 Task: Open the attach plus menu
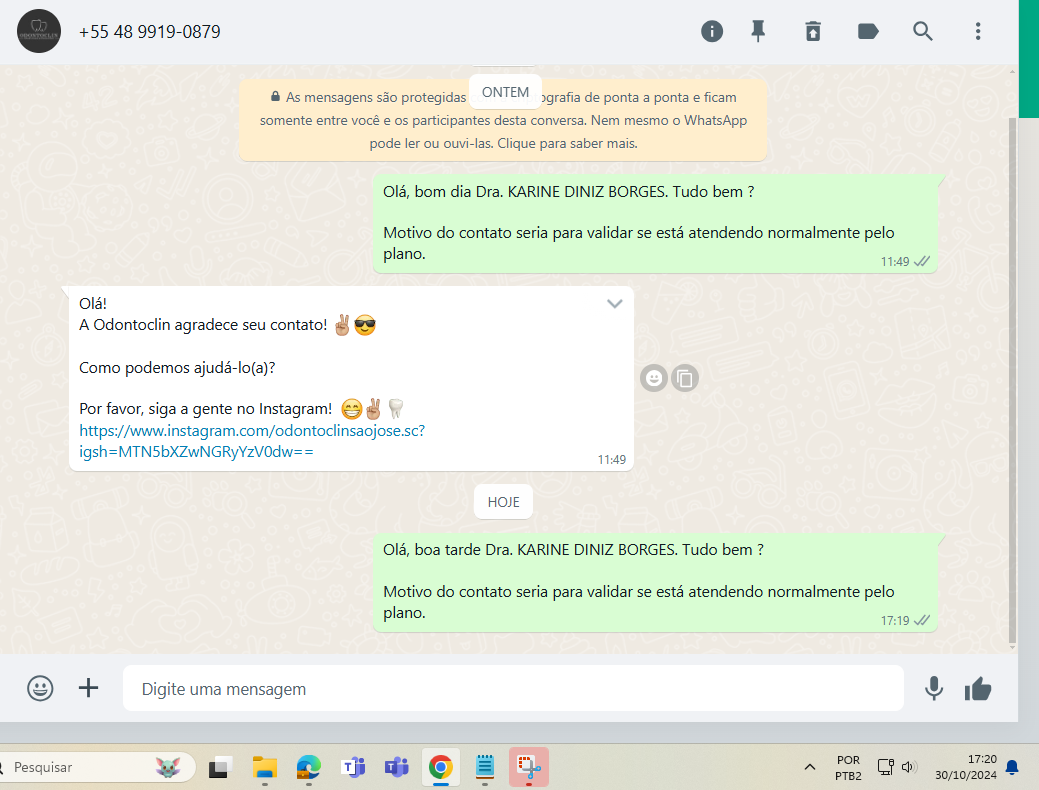point(88,688)
